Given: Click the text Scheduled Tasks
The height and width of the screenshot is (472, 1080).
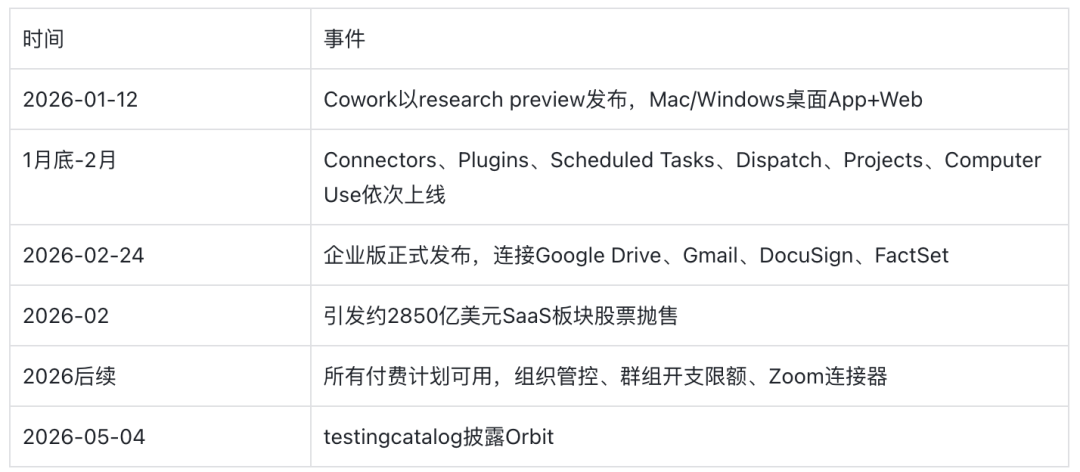Looking at the screenshot, I should pos(632,161).
